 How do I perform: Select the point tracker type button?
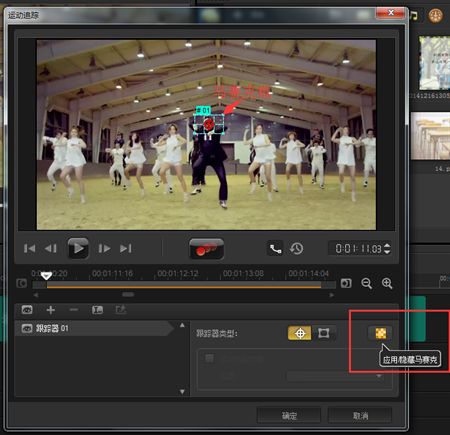pyautogui.click(x=299, y=333)
